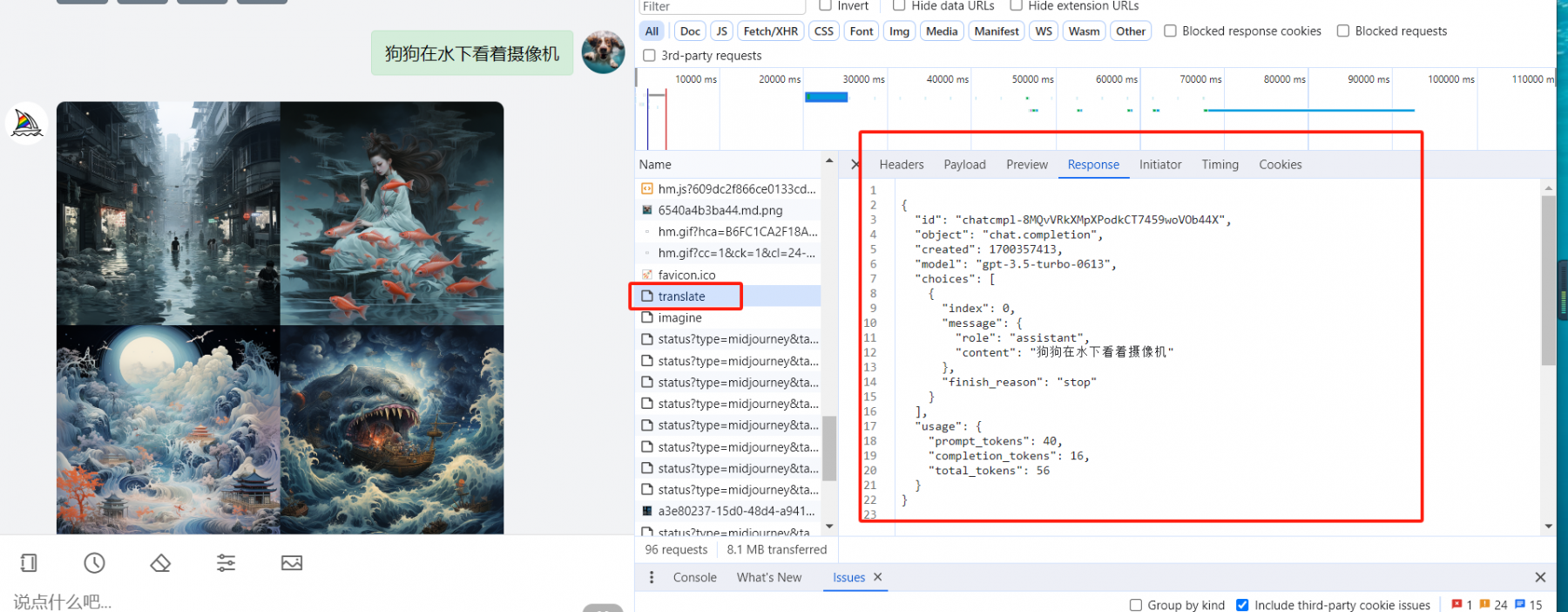1568x612 pixels.
Task: Click the warning count 24 badge
Action: coord(1493,604)
